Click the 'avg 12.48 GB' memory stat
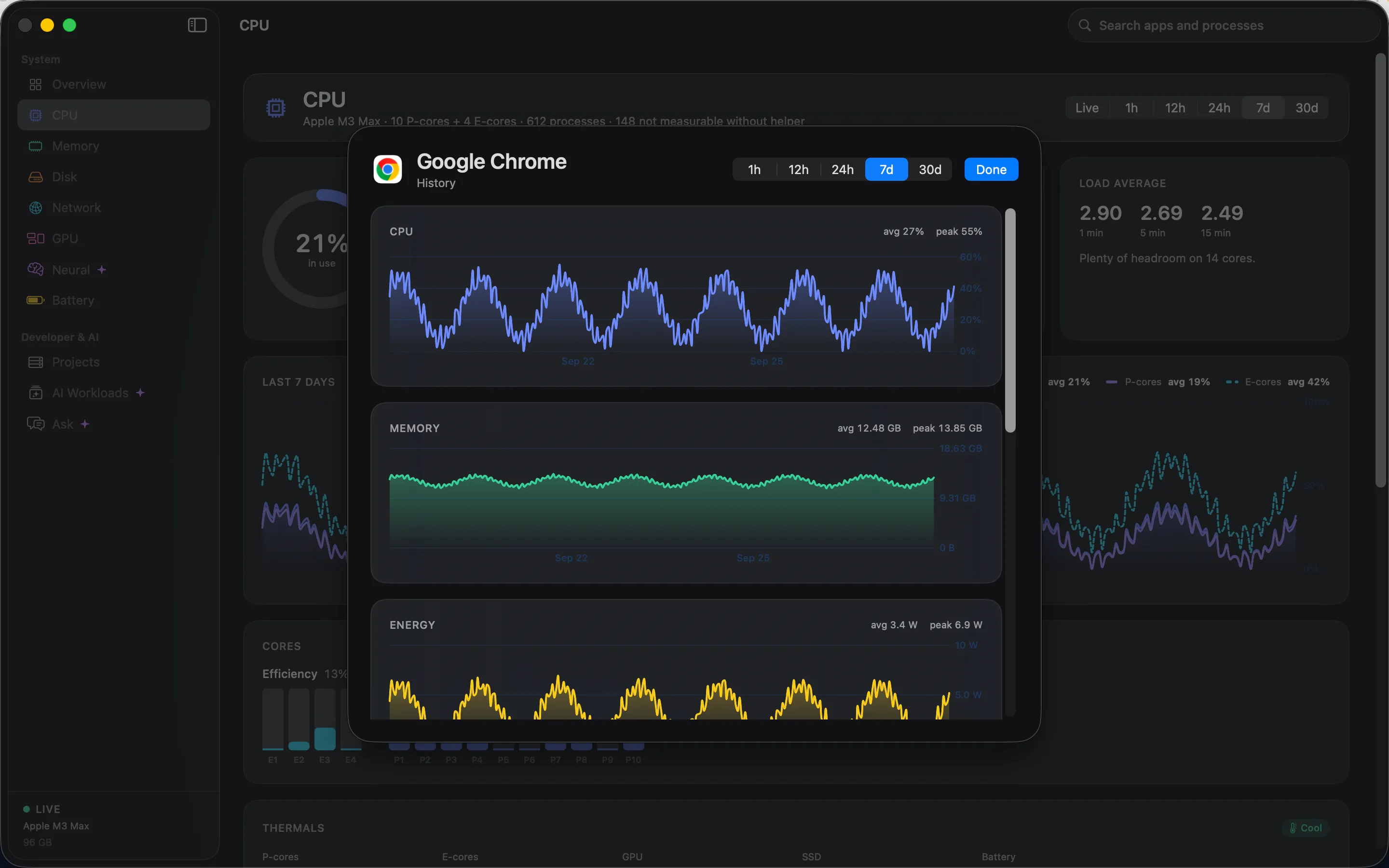This screenshot has width=1389, height=868. point(869,428)
